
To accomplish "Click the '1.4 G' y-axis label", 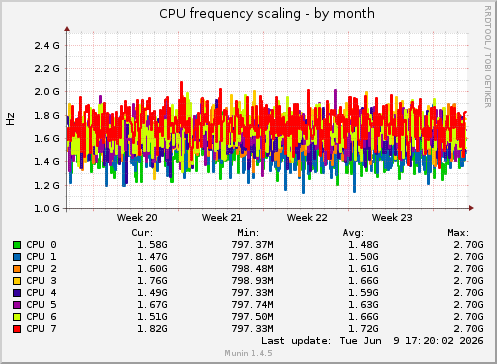I will (x=47, y=162).
